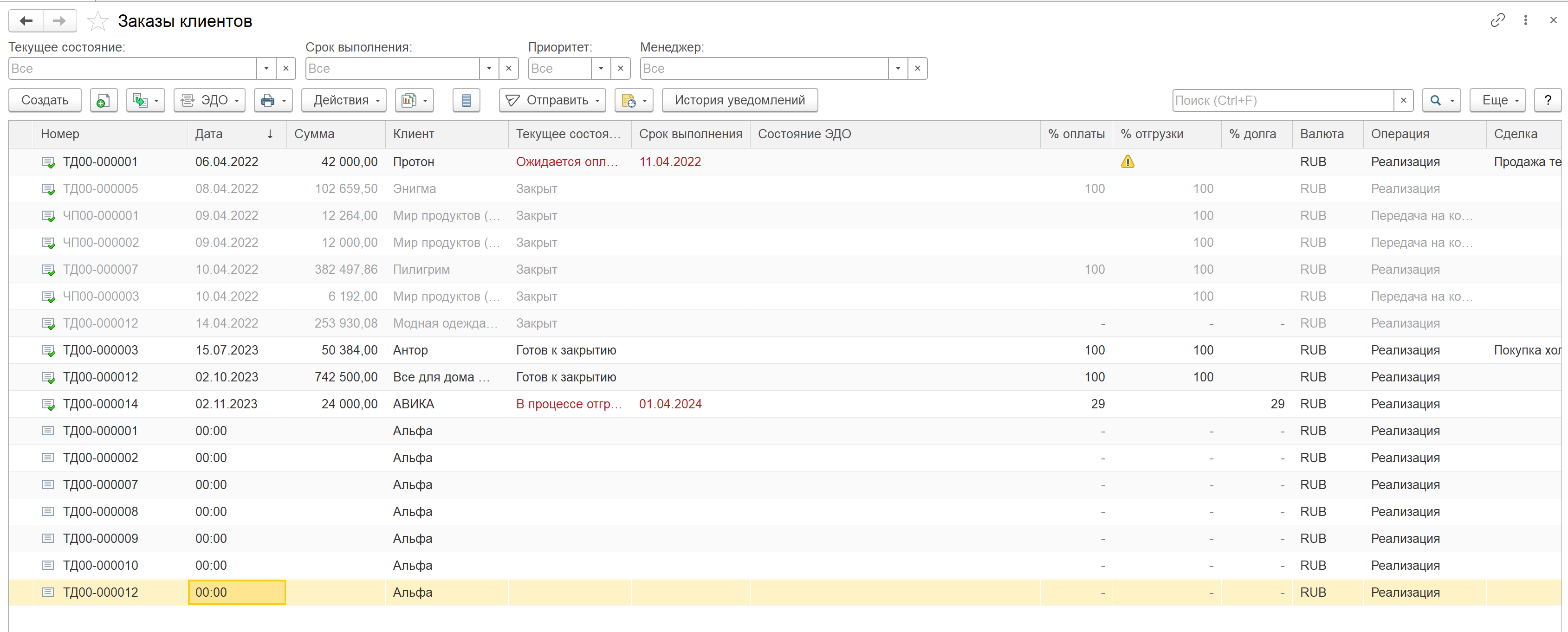1568x632 pixels.
Task: Click the Создать button
Action: tap(45, 100)
